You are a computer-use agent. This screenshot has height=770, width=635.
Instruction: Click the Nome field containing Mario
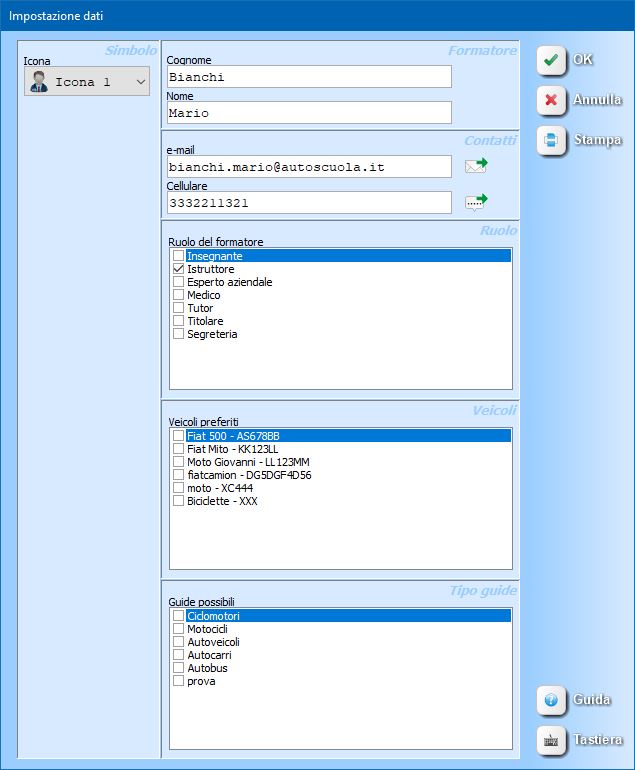pos(308,113)
